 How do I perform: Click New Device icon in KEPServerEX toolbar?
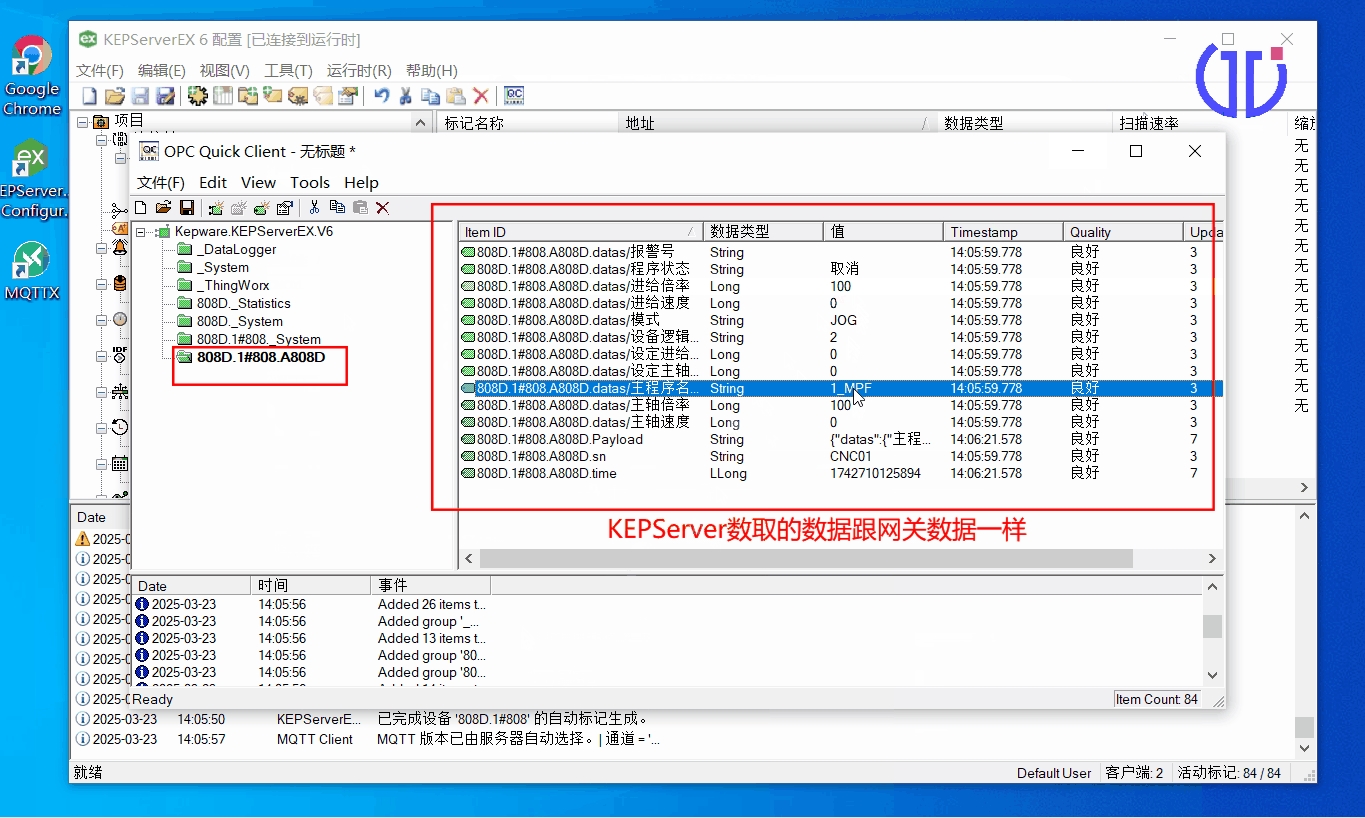[222, 96]
